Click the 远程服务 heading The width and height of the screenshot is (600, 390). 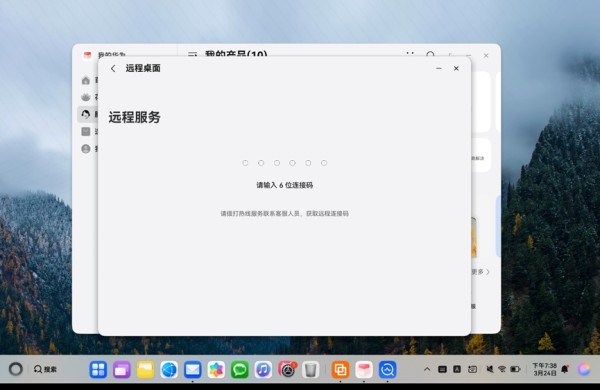click(x=134, y=117)
